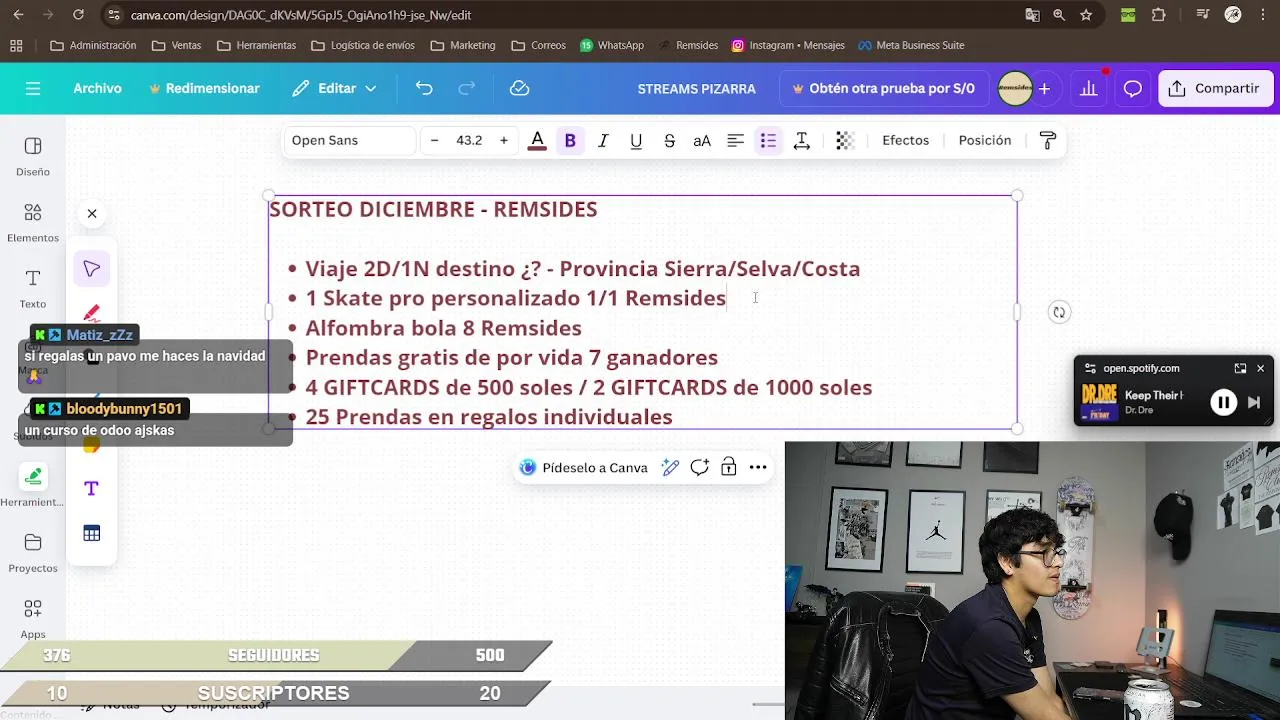Open the Correos bookmarks folder
1280x720 pixels.
click(x=538, y=45)
